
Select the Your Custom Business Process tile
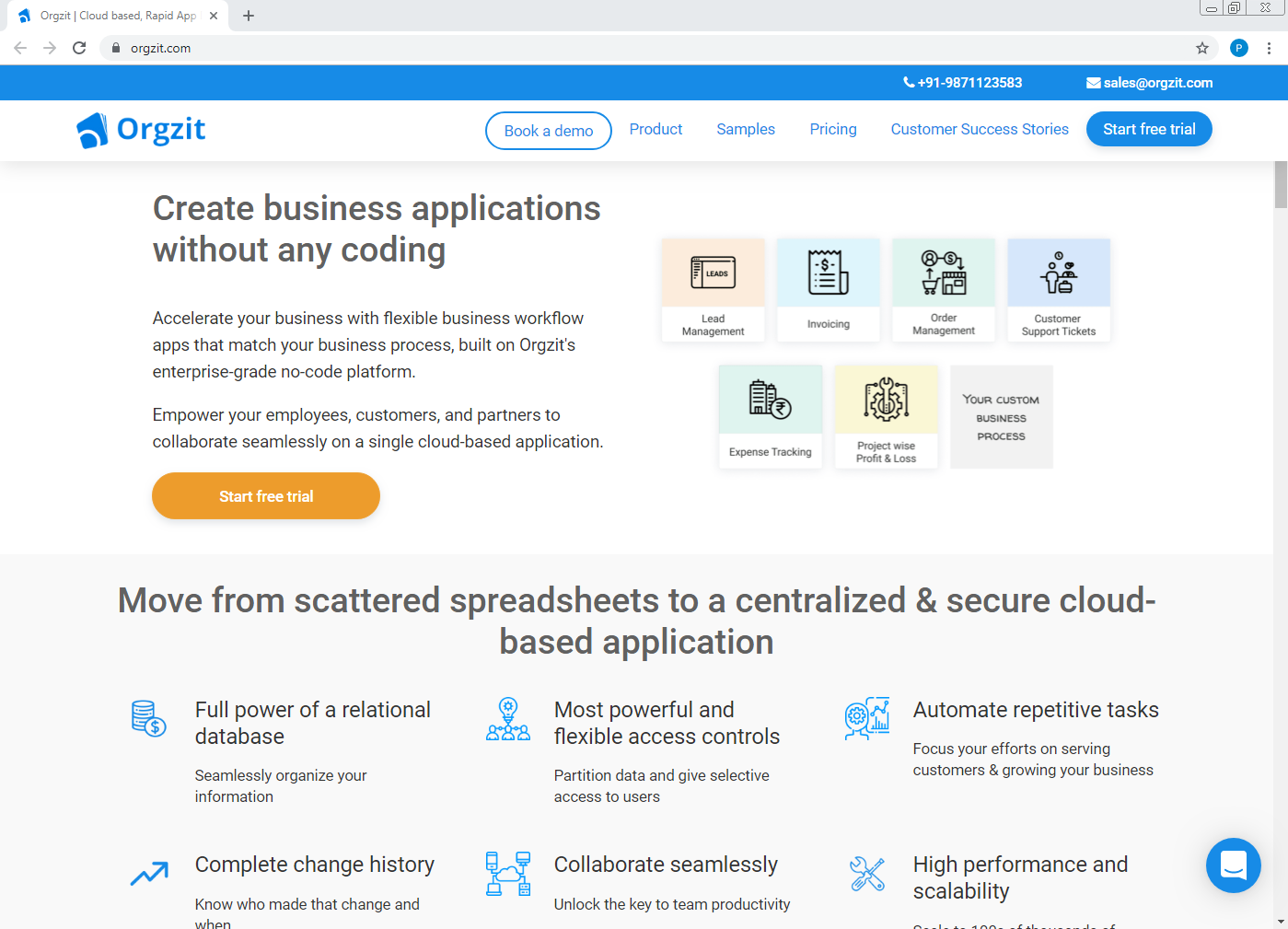tap(1002, 417)
